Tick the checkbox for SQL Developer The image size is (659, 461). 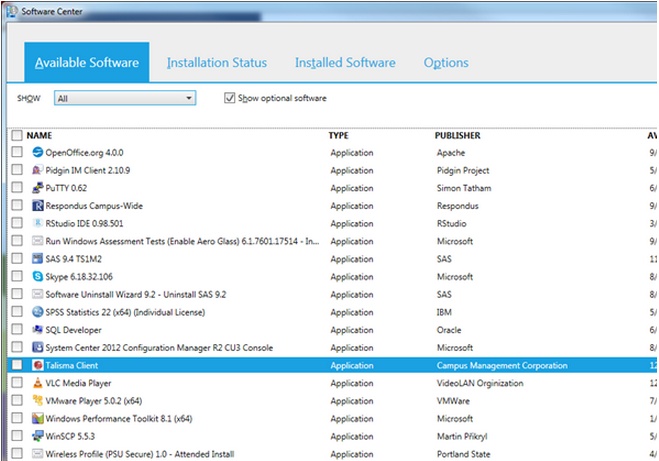pyautogui.click(x=16, y=330)
